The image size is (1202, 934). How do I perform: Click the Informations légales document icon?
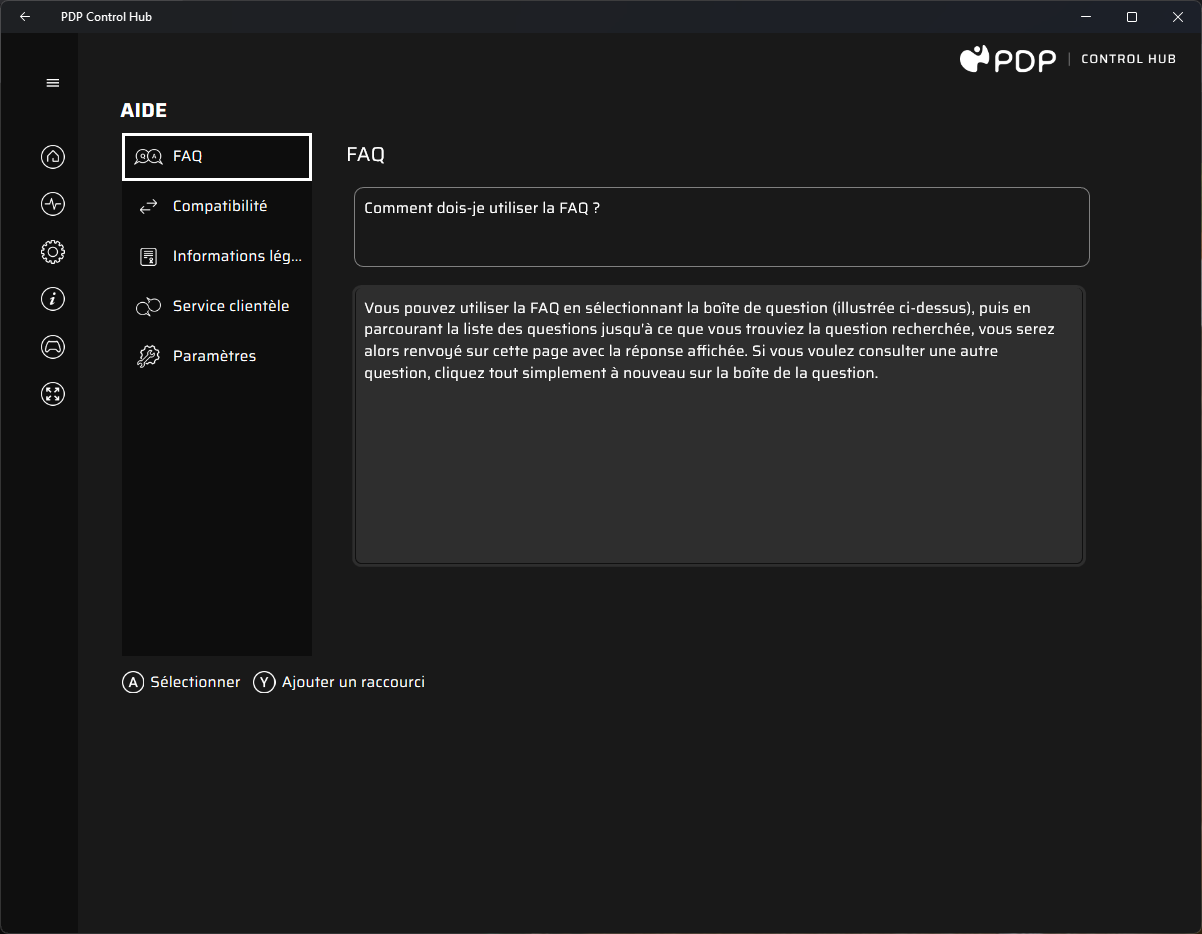point(148,257)
